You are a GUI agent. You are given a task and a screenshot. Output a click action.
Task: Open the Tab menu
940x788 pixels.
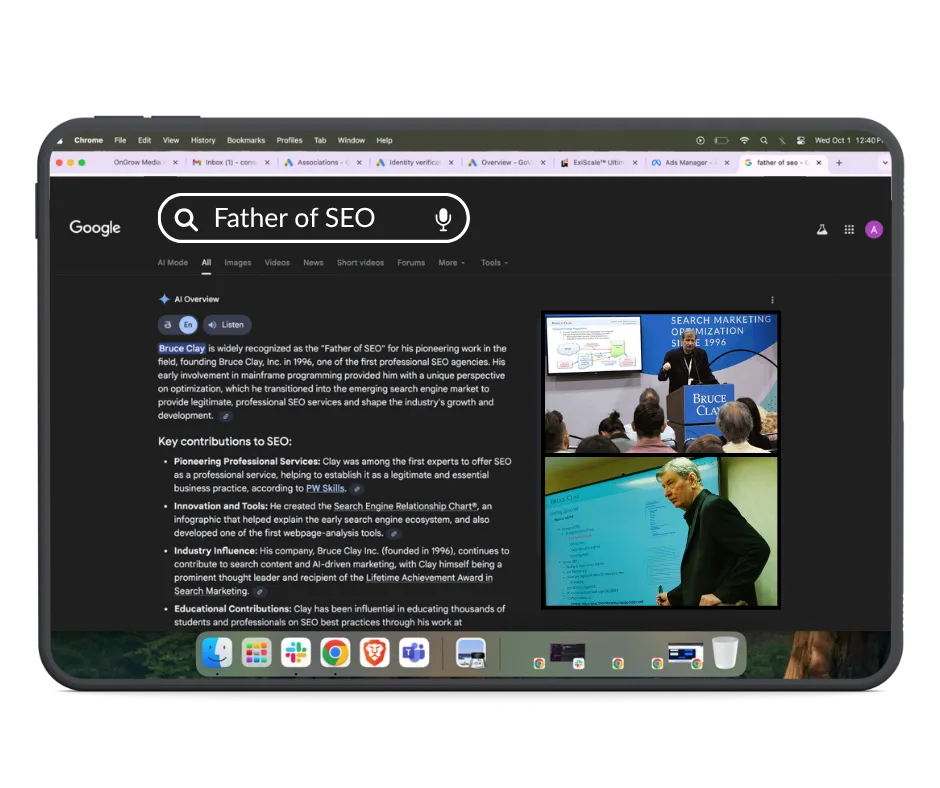coord(320,140)
